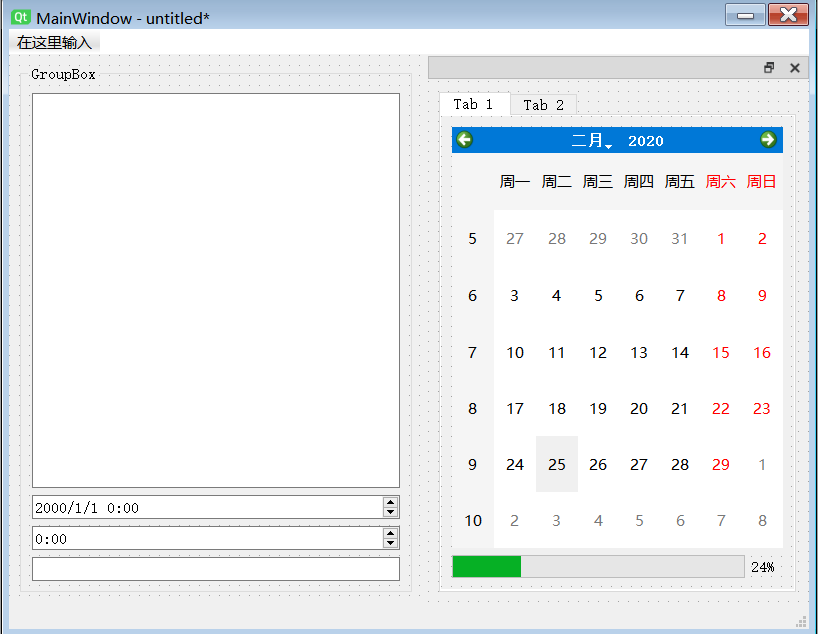Increment the 0:00 time with up arrow

(390, 532)
